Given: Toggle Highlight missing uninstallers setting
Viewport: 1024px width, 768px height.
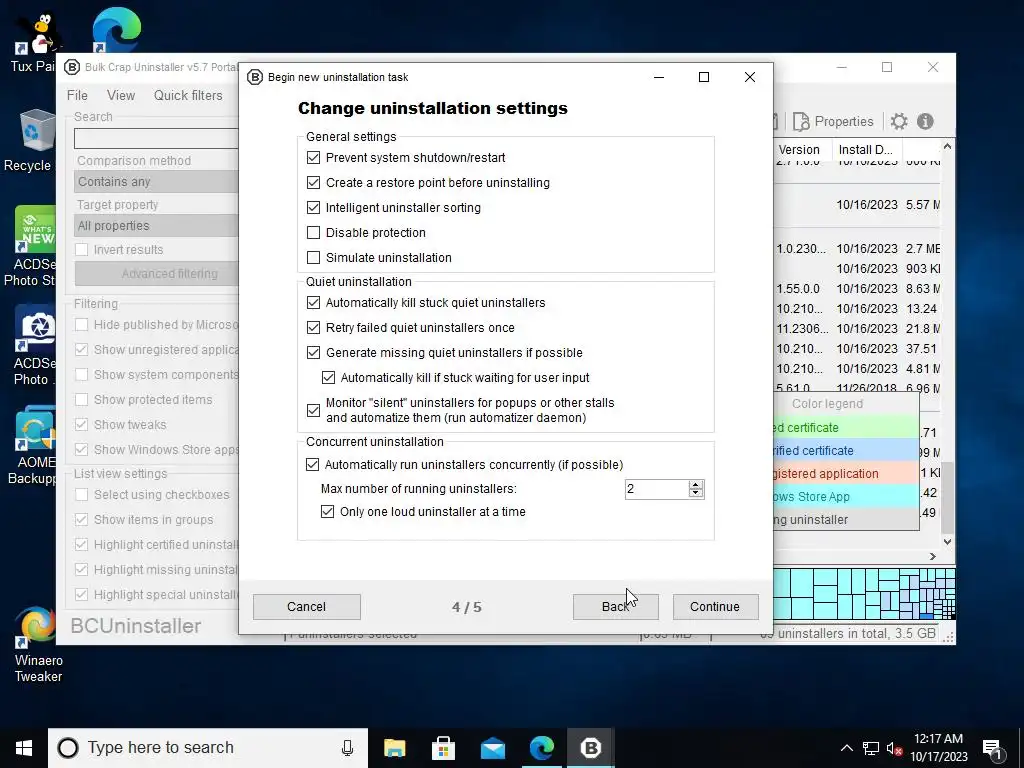Looking at the screenshot, I should (82, 569).
